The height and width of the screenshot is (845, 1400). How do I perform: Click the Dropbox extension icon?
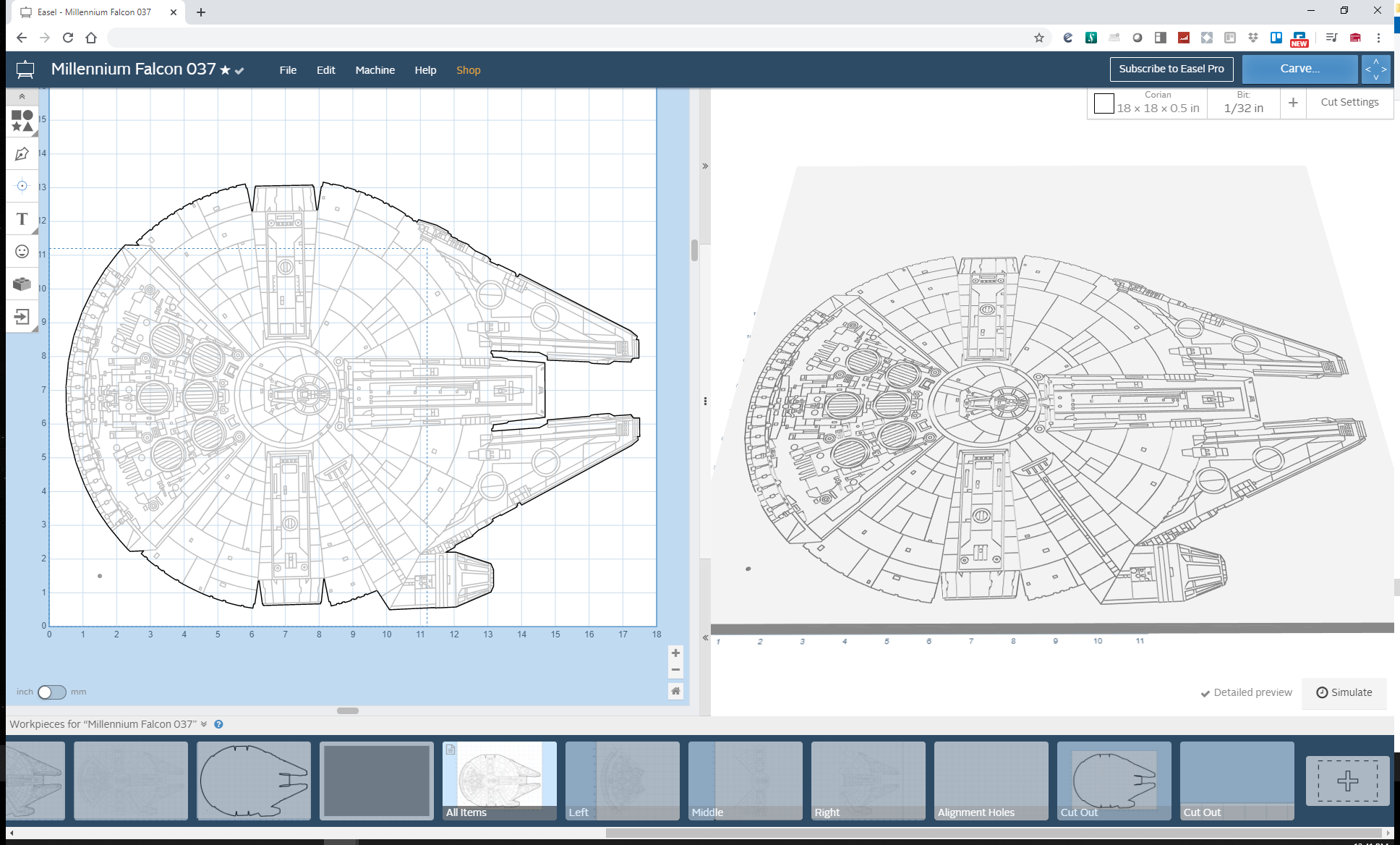(1253, 38)
